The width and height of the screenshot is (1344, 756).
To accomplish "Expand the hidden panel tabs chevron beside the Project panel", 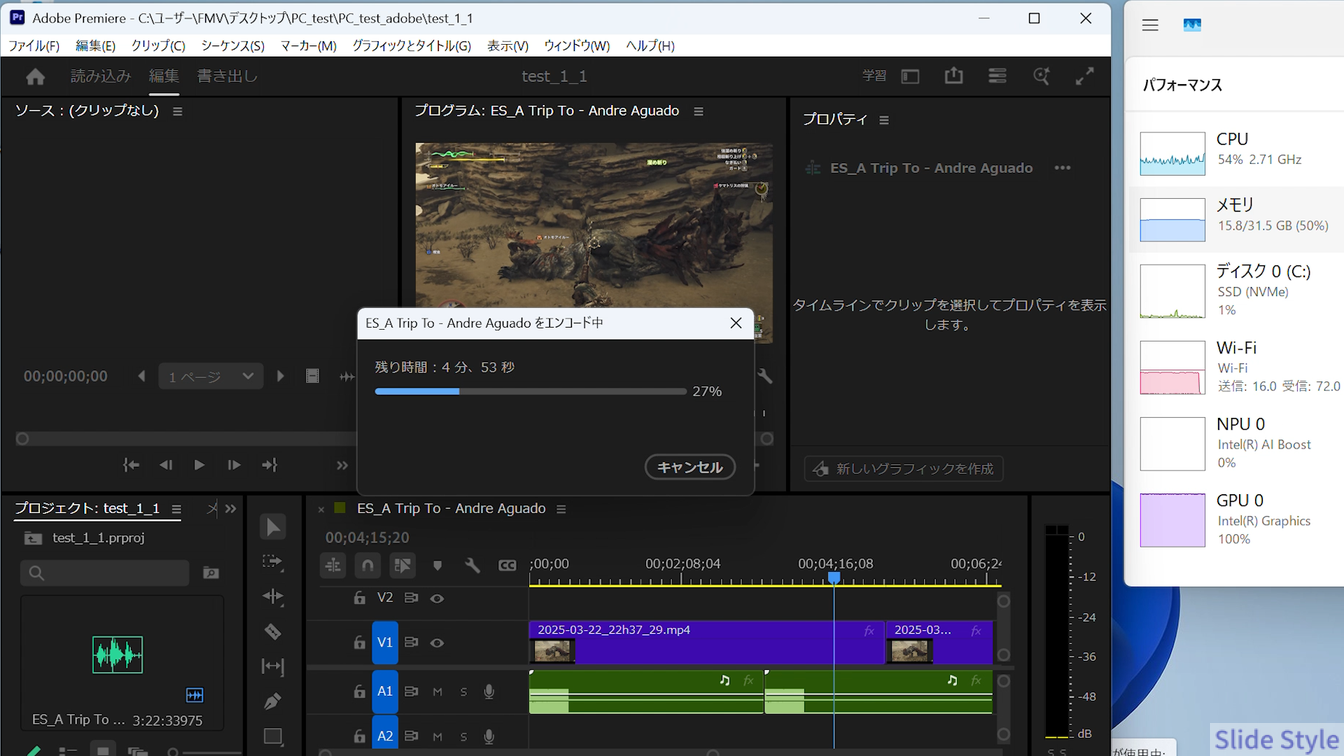I will [231, 509].
